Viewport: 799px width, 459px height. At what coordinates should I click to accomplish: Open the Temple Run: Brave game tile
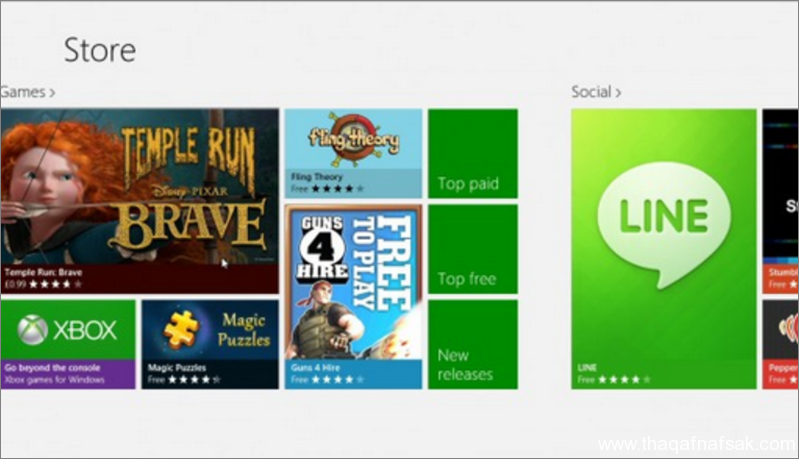pos(140,201)
